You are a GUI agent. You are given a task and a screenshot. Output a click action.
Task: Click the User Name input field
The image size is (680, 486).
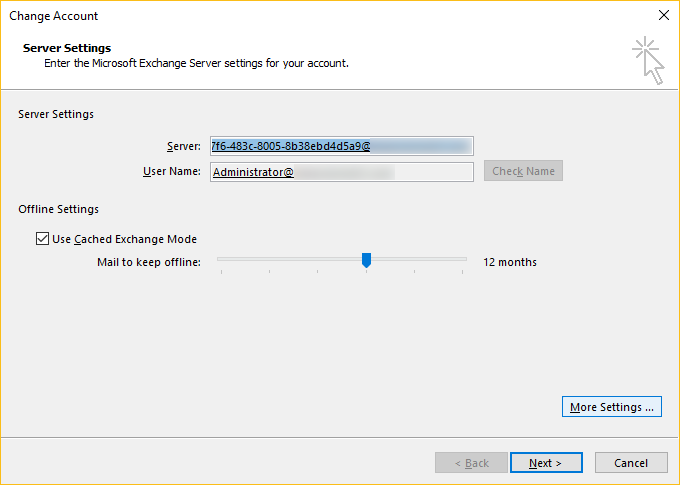pyautogui.click(x=342, y=172)
